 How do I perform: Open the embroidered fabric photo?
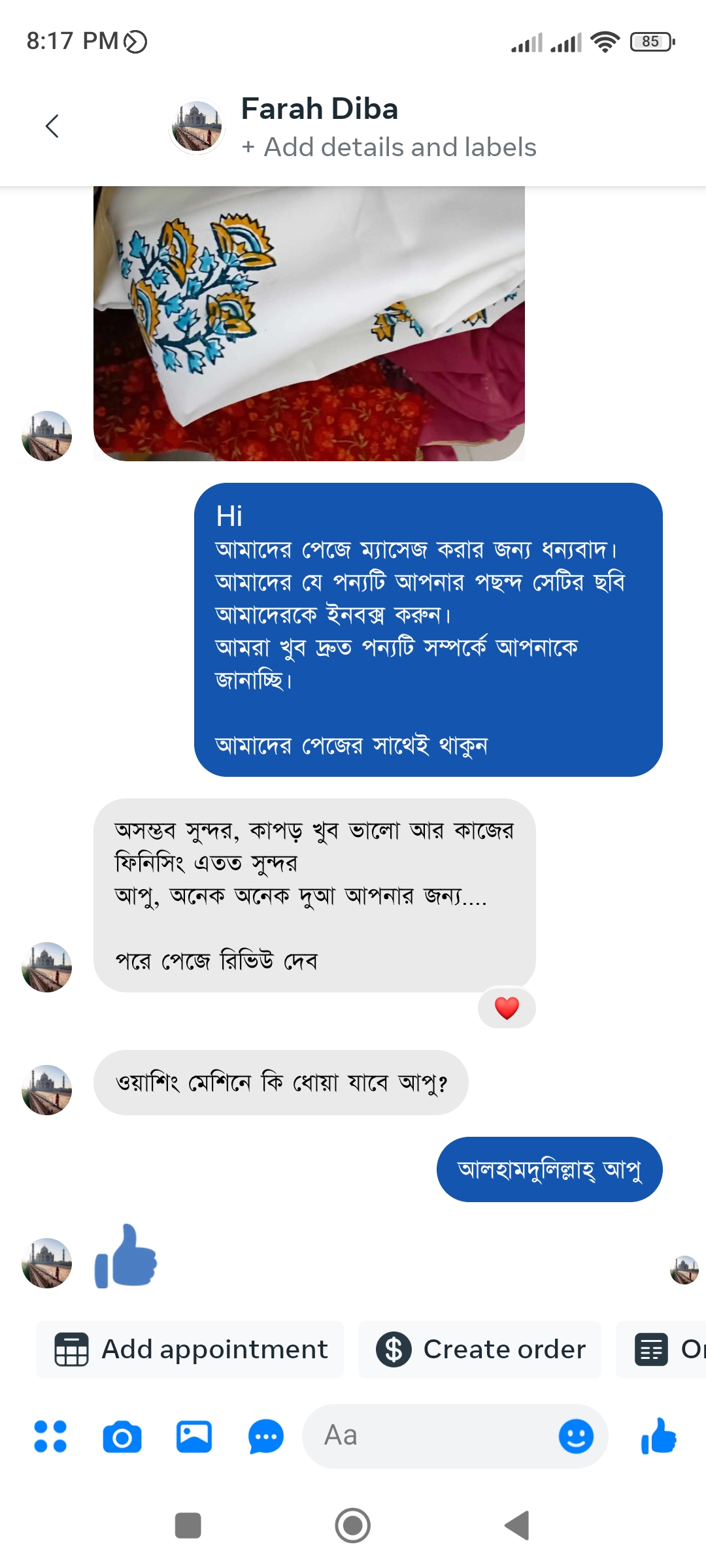pyautogui.click(x=309, y=323)
